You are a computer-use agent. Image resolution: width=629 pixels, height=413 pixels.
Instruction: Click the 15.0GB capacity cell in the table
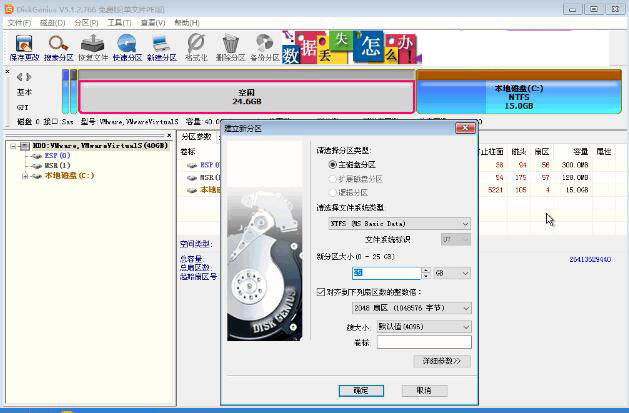click(x=577, y=190)
